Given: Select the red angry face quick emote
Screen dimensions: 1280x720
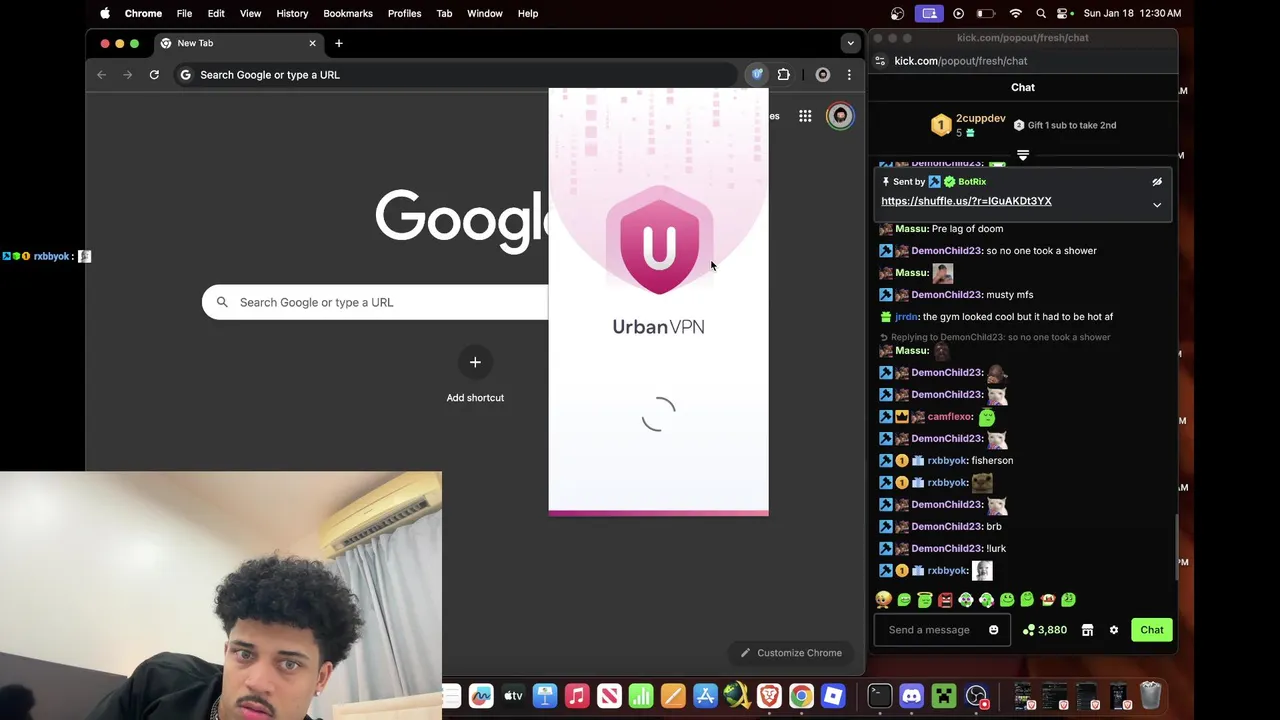Looking at the screenshot, I should click(x=945, y=600).
